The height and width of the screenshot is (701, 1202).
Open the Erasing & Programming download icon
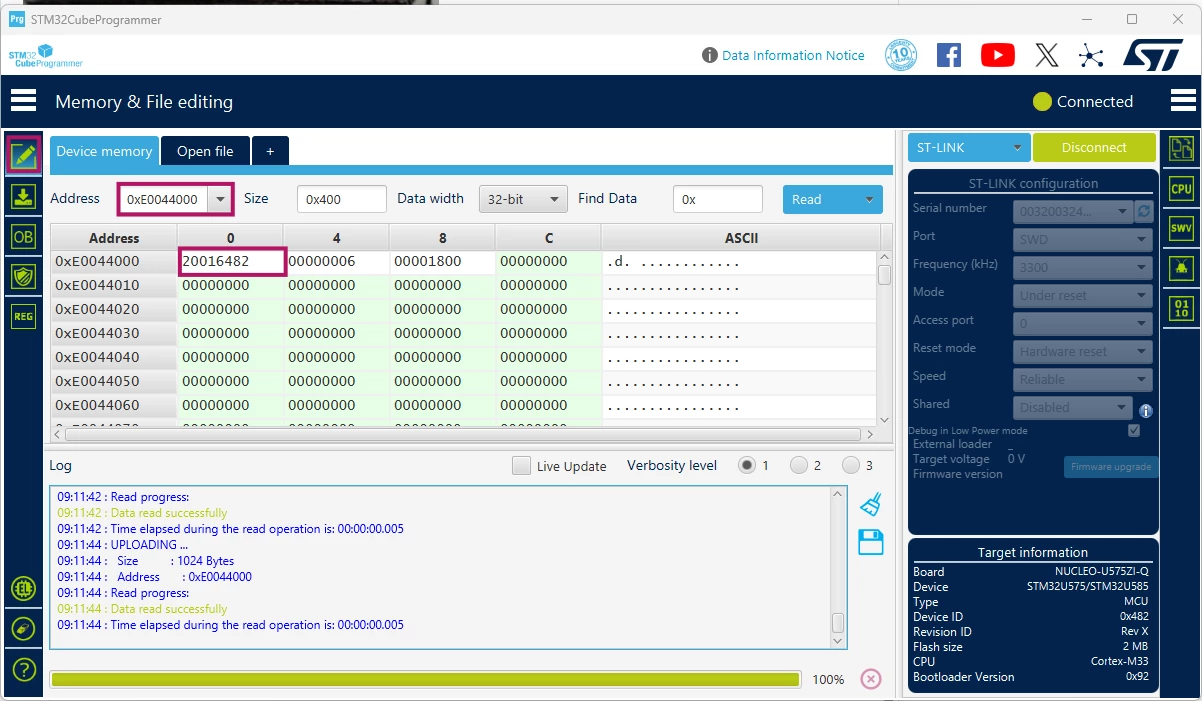click(x=23, y=196)
